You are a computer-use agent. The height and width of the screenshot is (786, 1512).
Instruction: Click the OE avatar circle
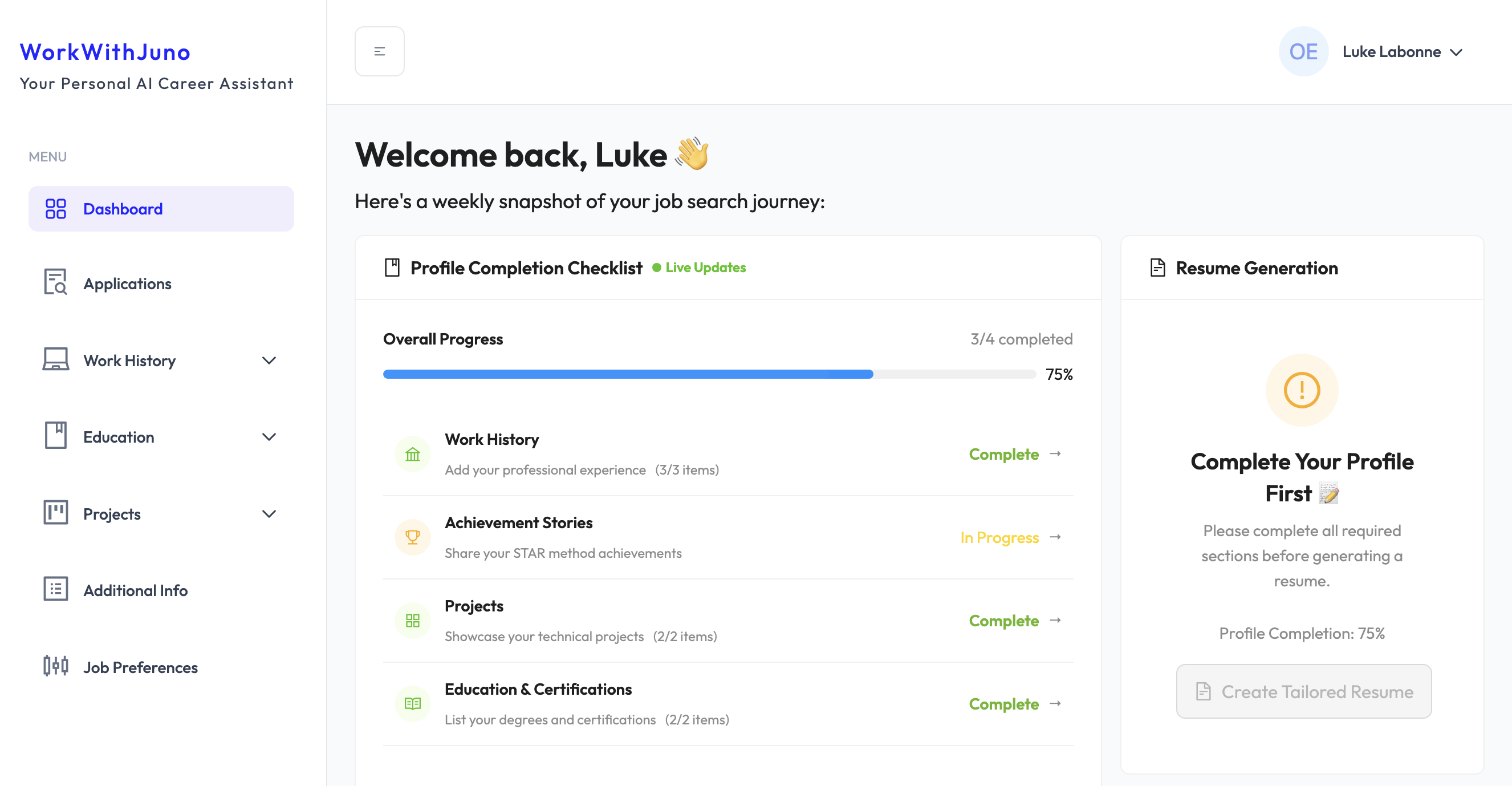(1304, 52)
